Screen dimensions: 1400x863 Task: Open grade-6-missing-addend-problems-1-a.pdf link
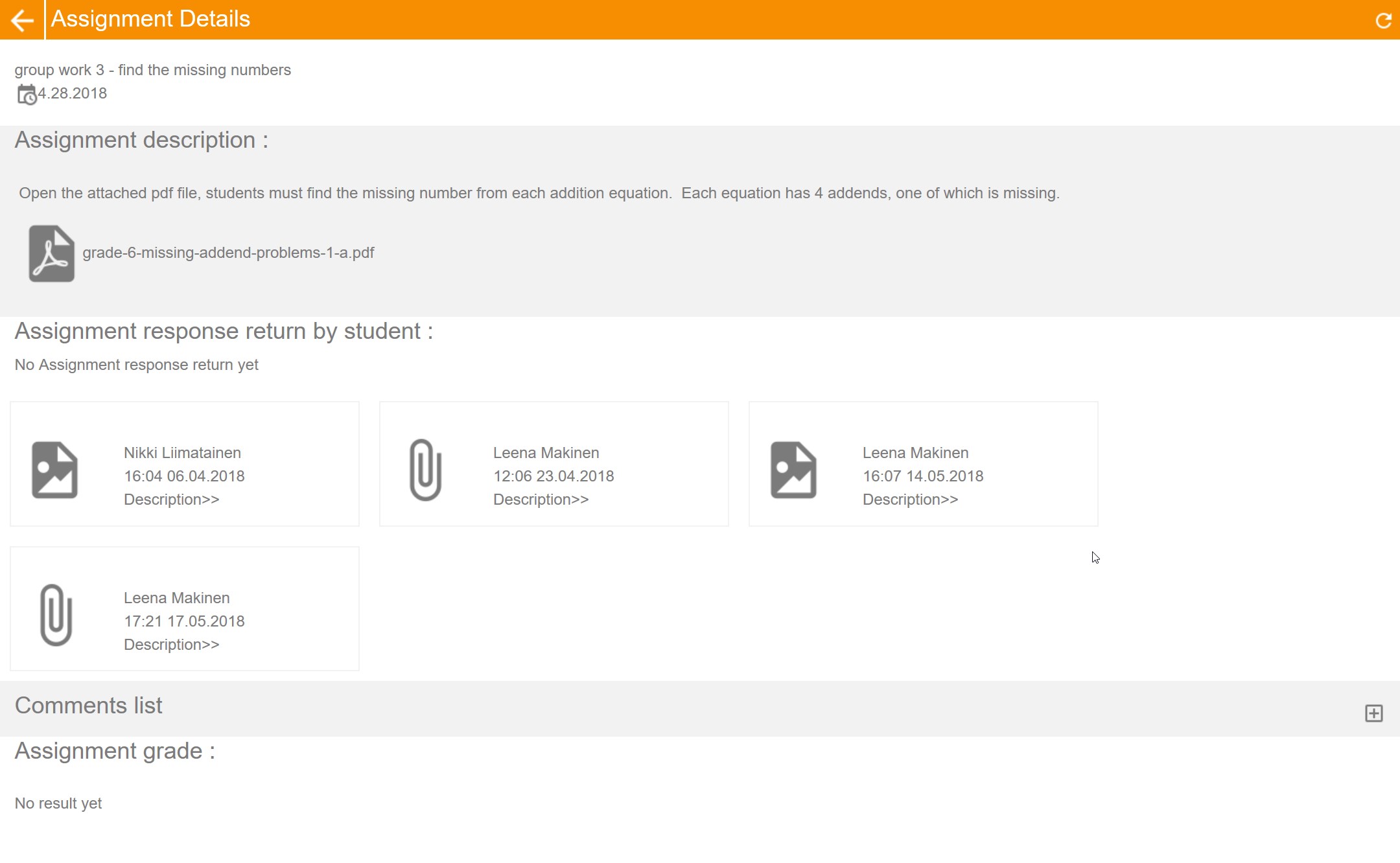pos(228,253)
